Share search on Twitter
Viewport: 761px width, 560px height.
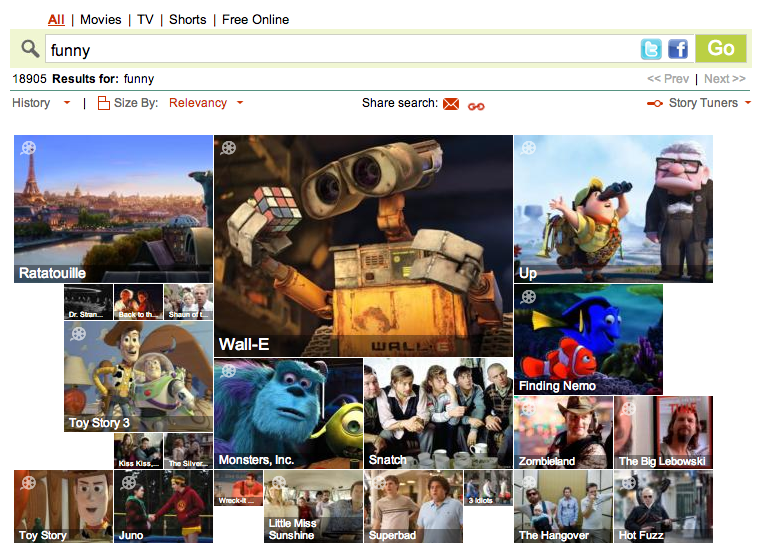pos(651,49)
